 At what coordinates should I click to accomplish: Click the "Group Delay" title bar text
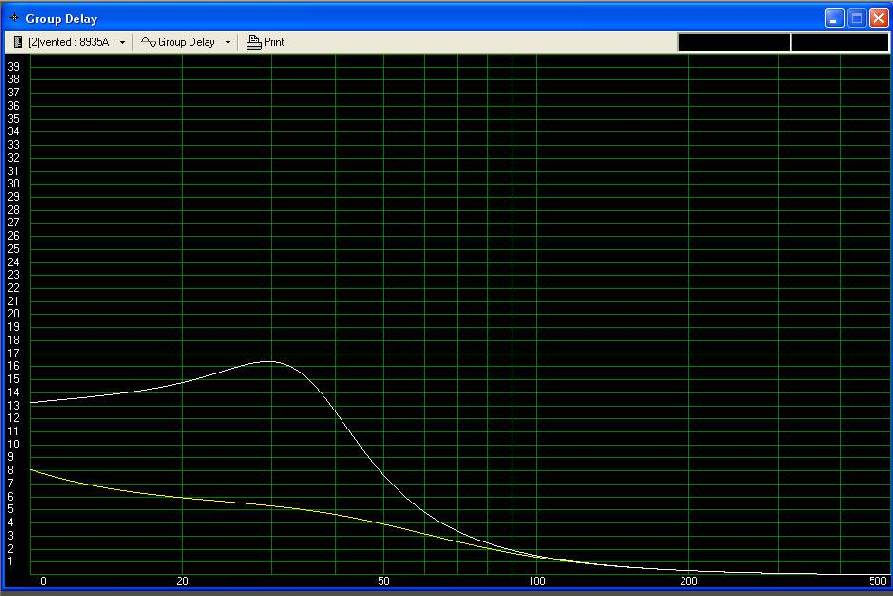point(62,19)
